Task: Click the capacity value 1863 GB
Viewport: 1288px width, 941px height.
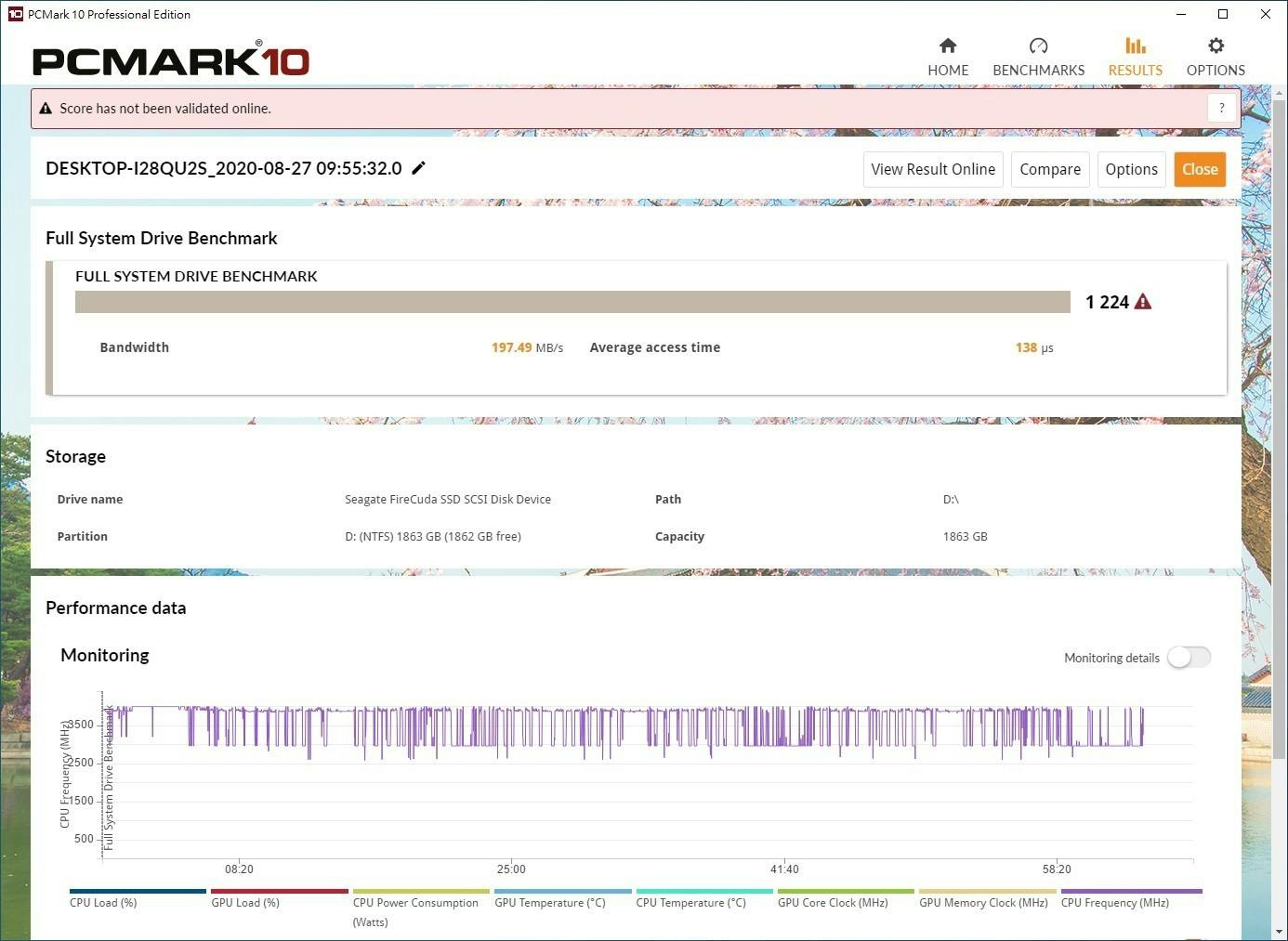Action: click(x=965, y=537)
